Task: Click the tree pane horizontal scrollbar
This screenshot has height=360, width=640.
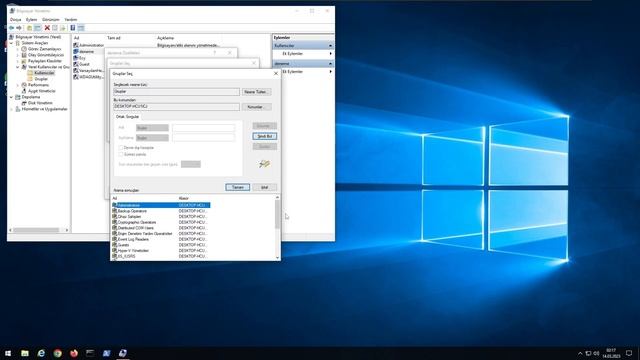Action: [36, 230]
